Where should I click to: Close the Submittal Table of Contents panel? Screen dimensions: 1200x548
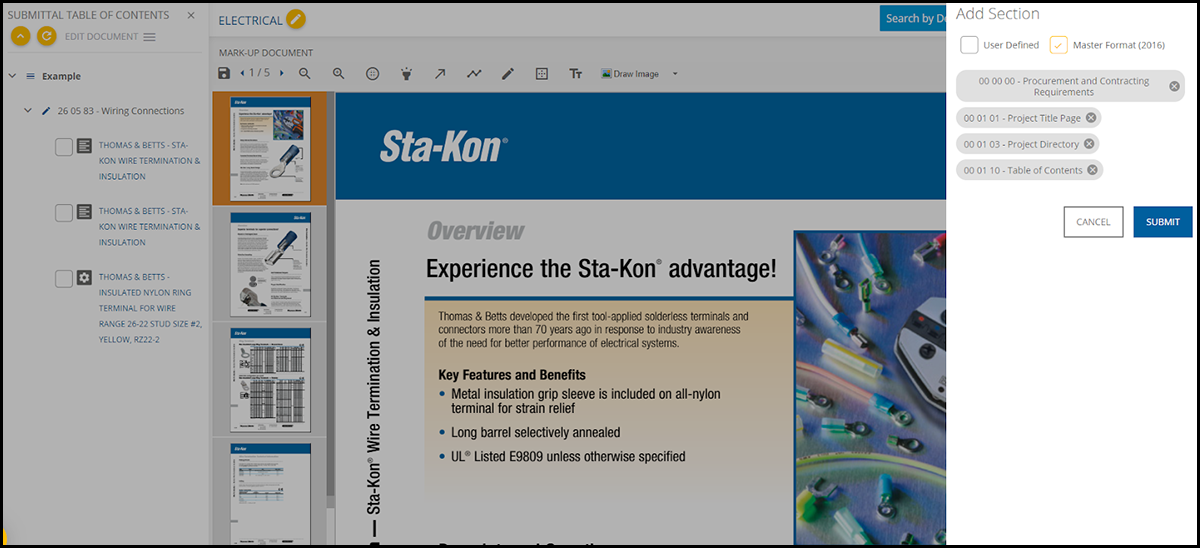[x=191, y=15]
